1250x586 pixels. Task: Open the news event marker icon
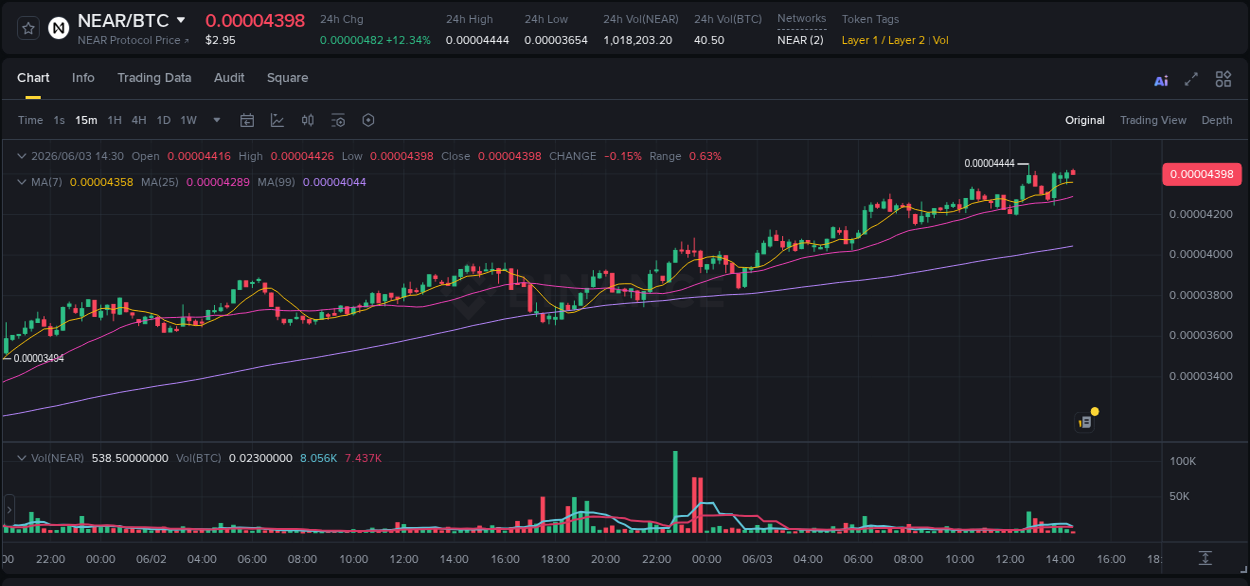point(1085,421)
